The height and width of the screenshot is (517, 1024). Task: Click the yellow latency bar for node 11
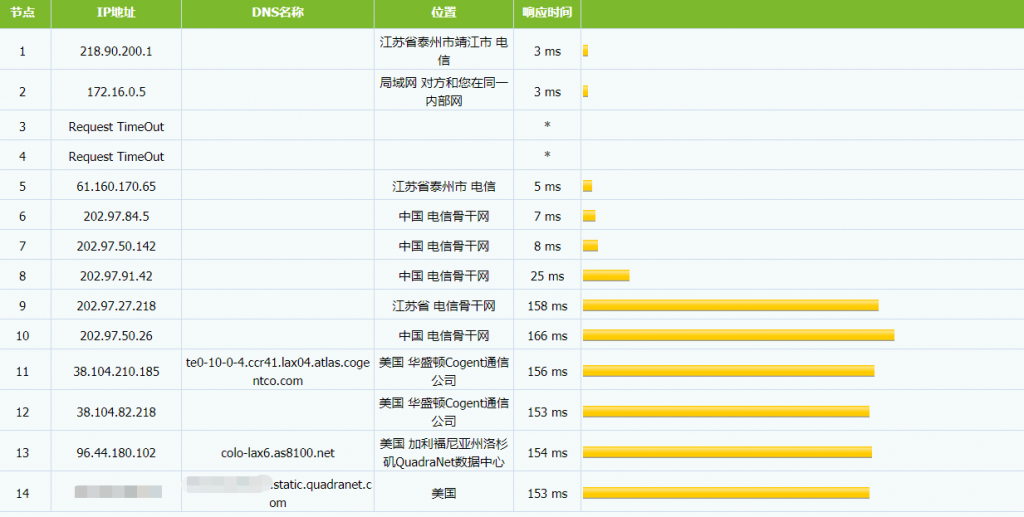pyautogui.click(x=729, y=371)
